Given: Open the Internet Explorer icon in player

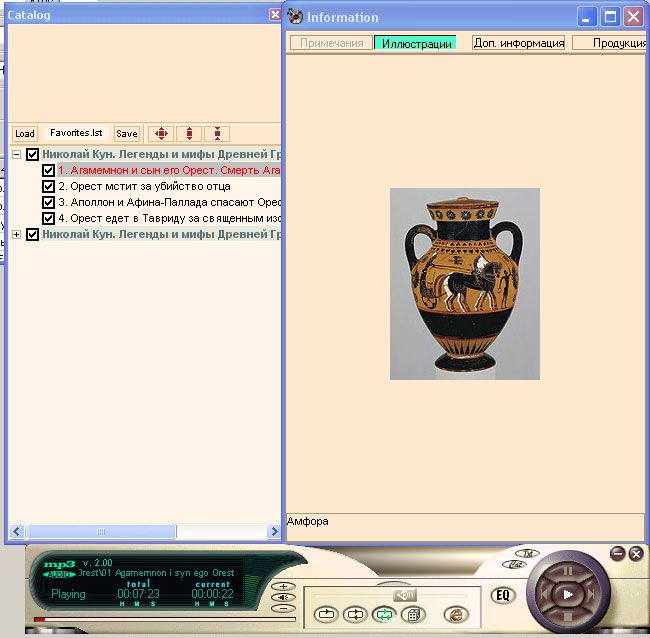Looking at the screenshot, I should point(456,614).
